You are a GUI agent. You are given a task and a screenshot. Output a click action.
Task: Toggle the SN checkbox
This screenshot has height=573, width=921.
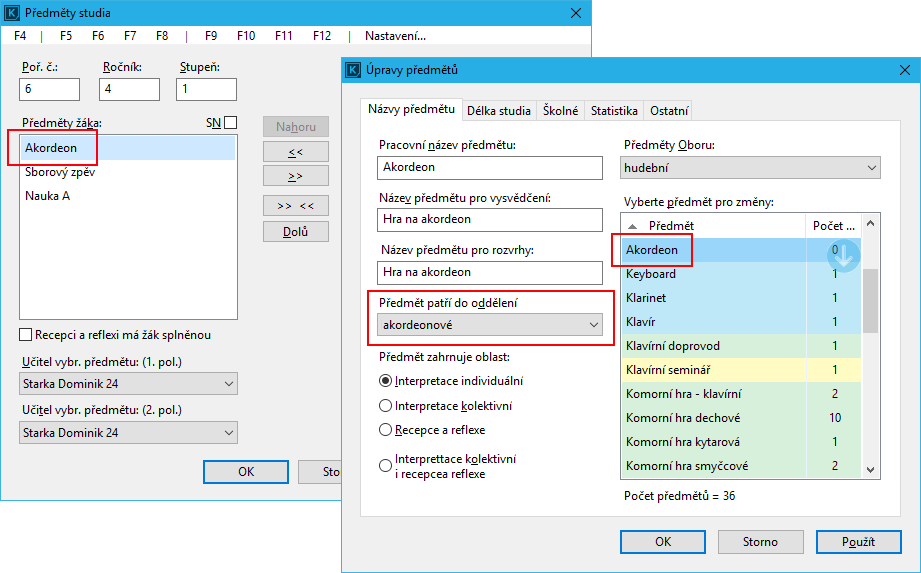(231, 123)
